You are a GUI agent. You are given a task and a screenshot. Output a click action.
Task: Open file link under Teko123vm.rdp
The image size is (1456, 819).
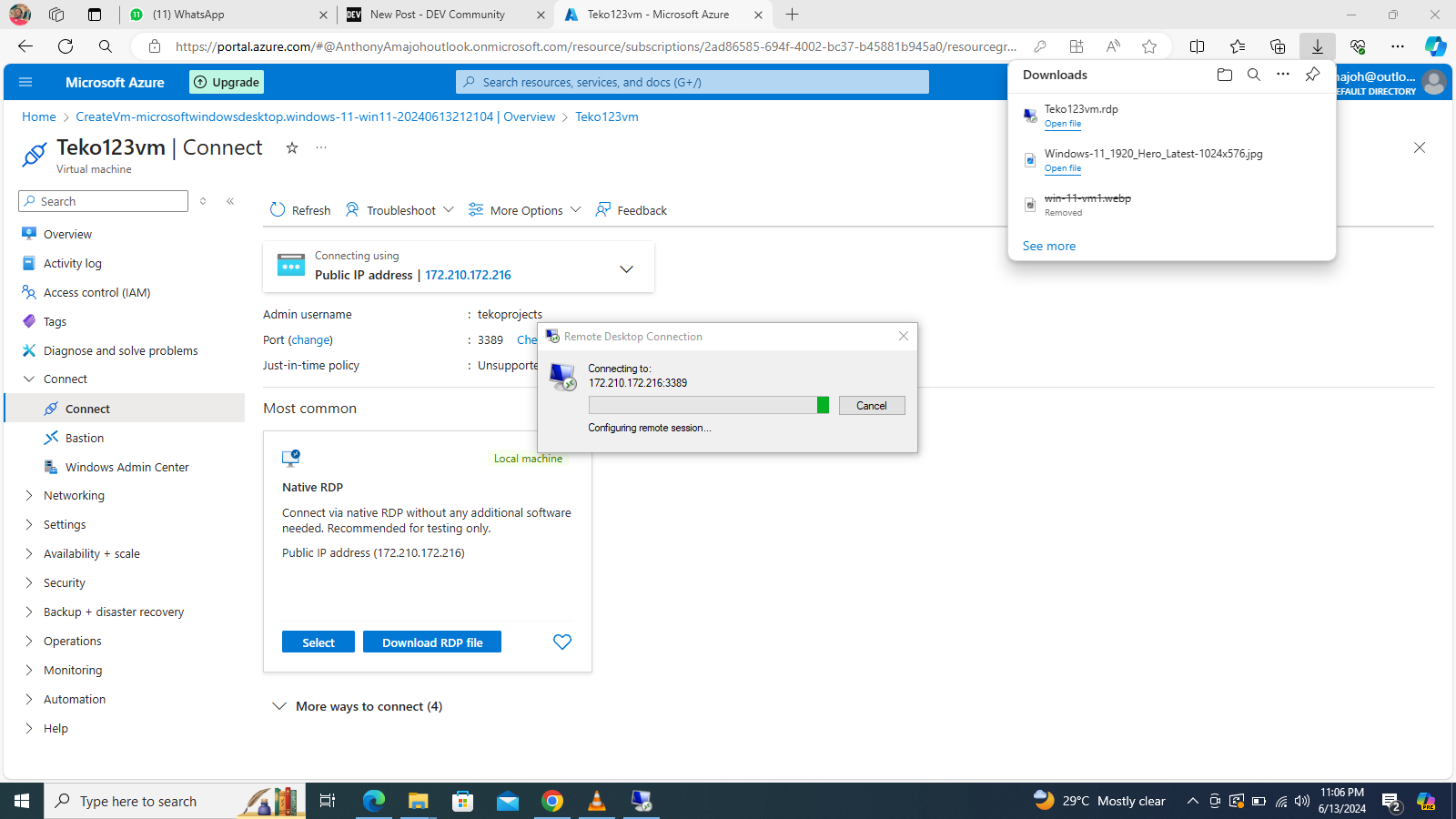pos(1063,124)
